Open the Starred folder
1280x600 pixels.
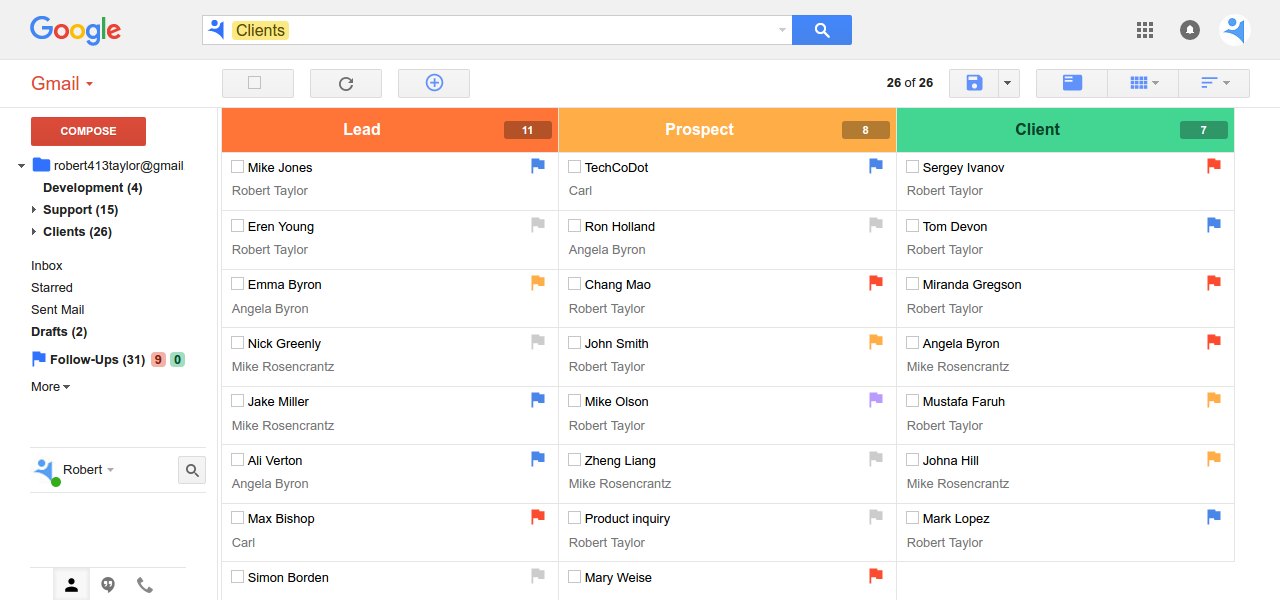pyautogui.click(x=52, y=288)
